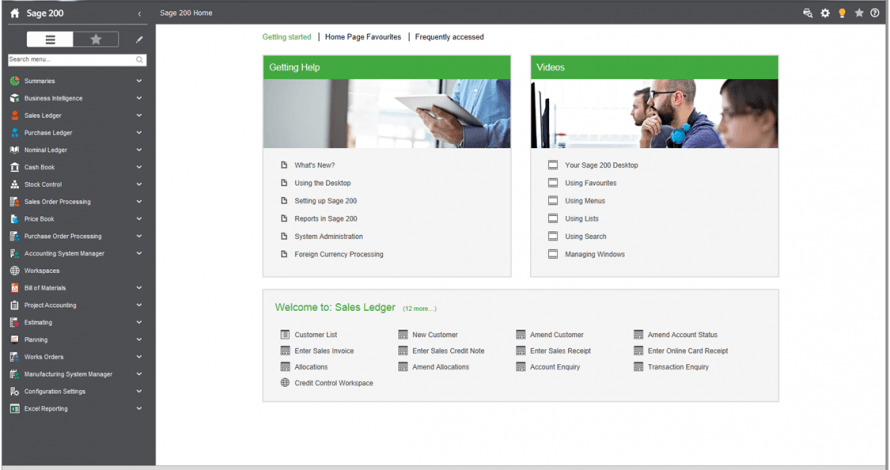Click the Search menu input field
The image size is (890, 470).
77,60
